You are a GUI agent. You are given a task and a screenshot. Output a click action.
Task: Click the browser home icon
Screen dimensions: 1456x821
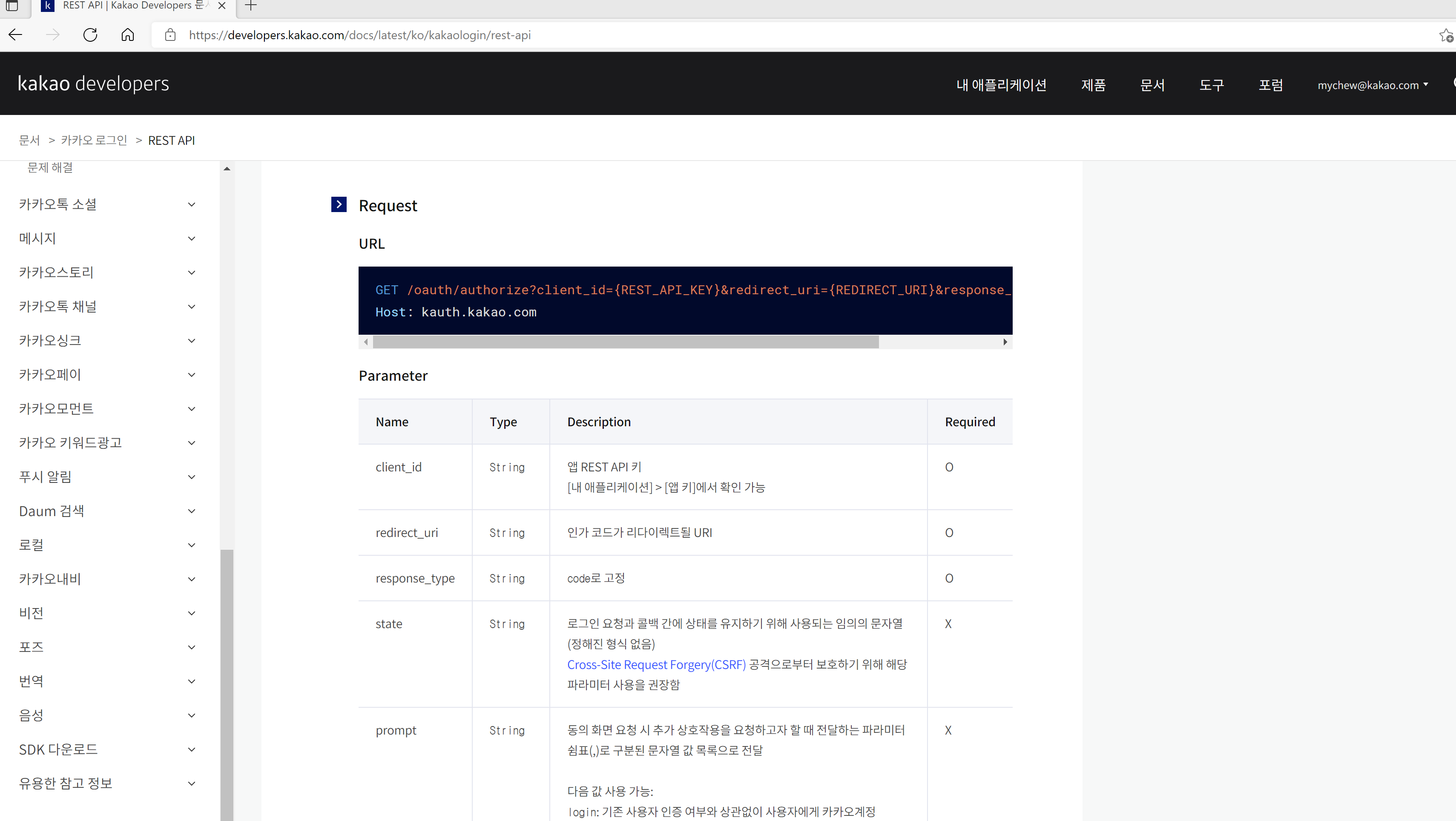[x=128, y=35]
